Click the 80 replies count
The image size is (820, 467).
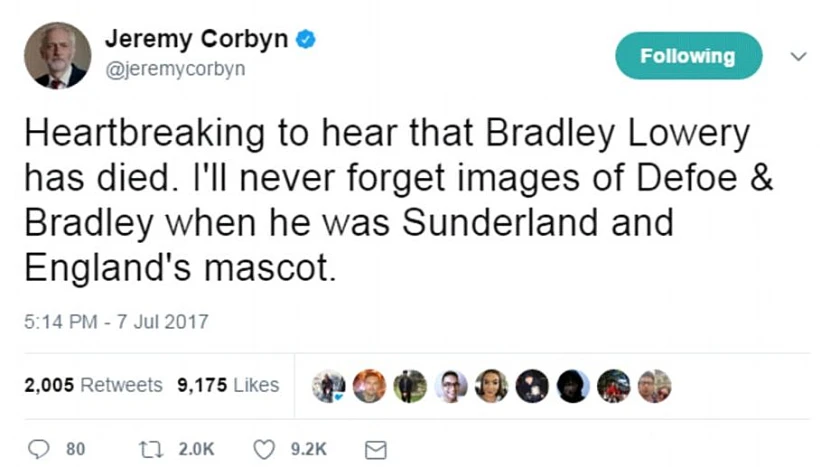[x=76, y=450]
